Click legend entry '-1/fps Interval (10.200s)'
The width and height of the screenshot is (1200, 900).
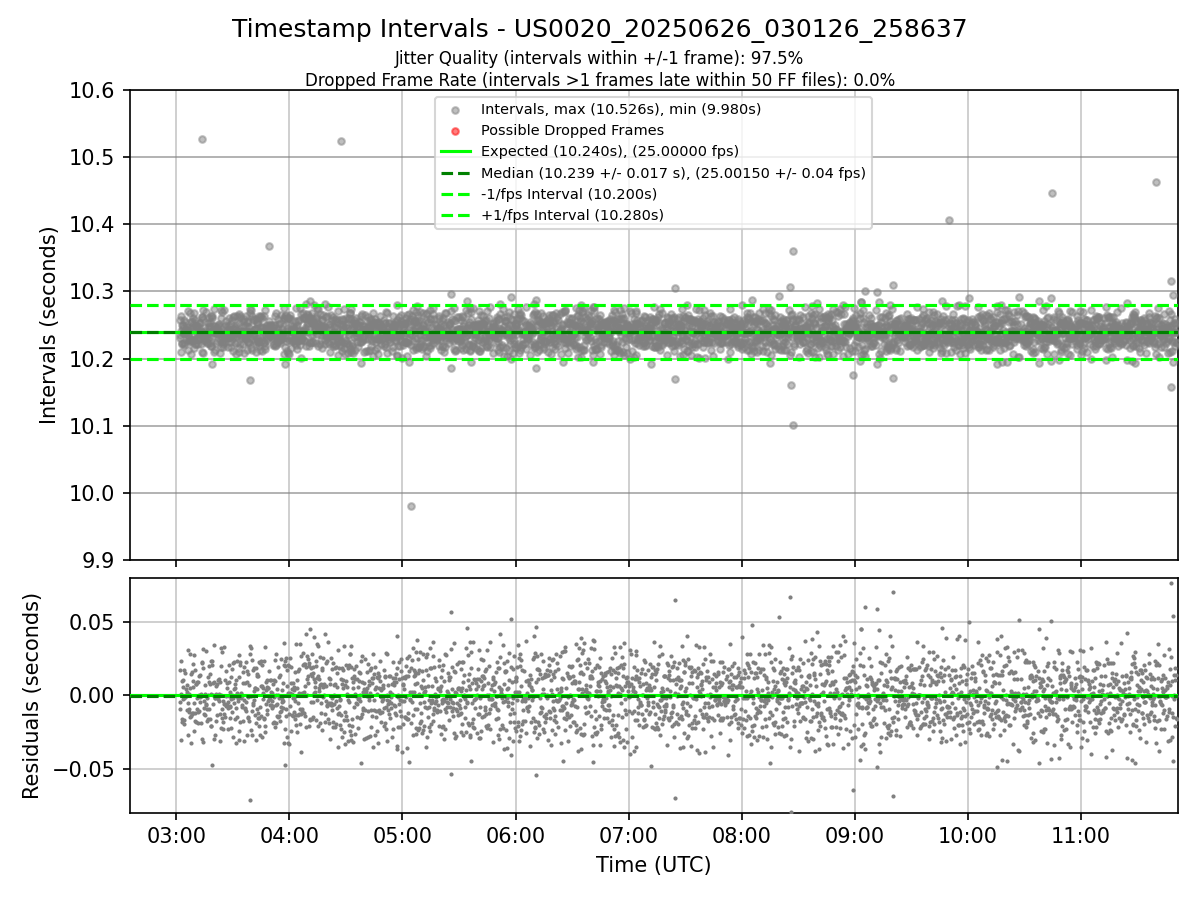coord(569,194)
